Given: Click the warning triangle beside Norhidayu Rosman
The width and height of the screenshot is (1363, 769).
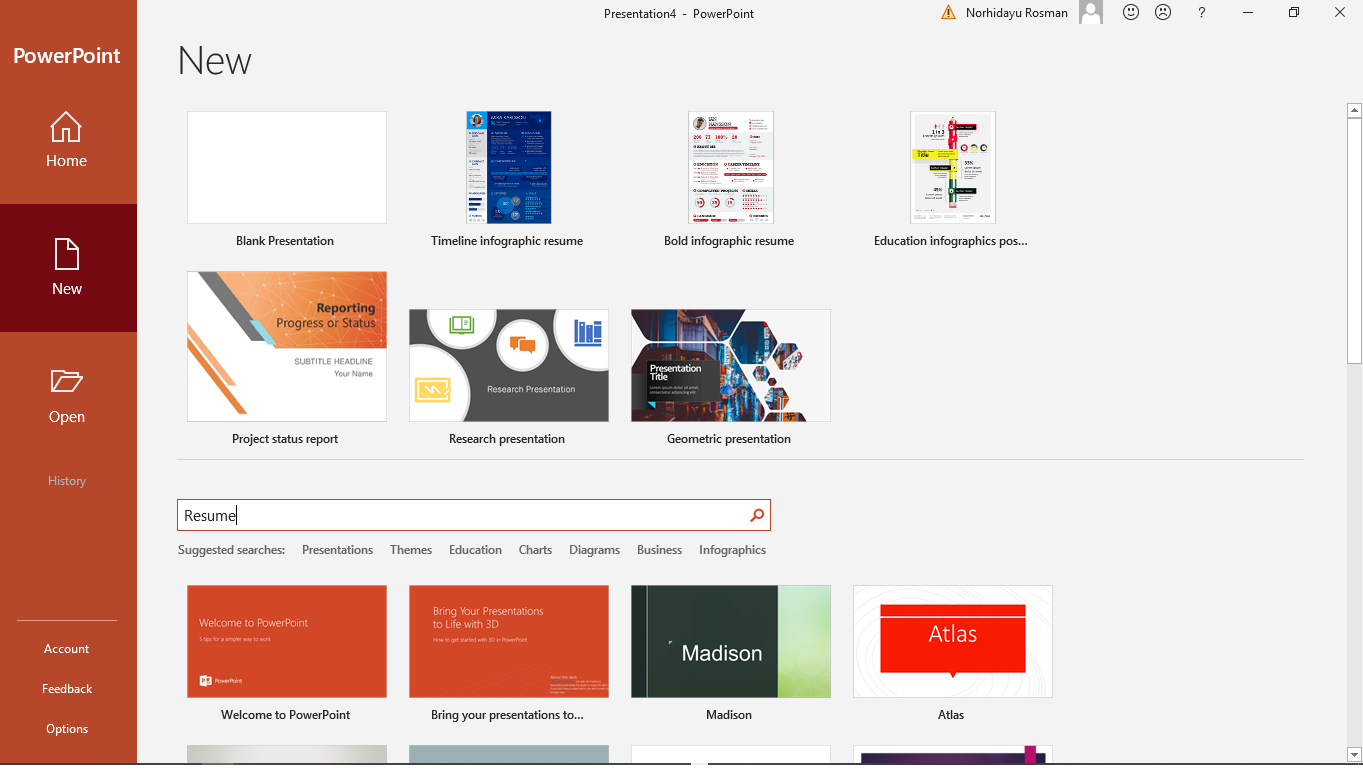Looking at the screenshot, I should tap(947, 12).
